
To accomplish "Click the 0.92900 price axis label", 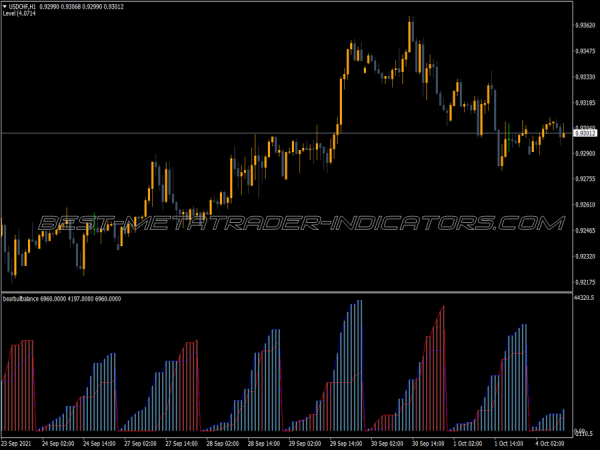I will click(x=585, y=153).
